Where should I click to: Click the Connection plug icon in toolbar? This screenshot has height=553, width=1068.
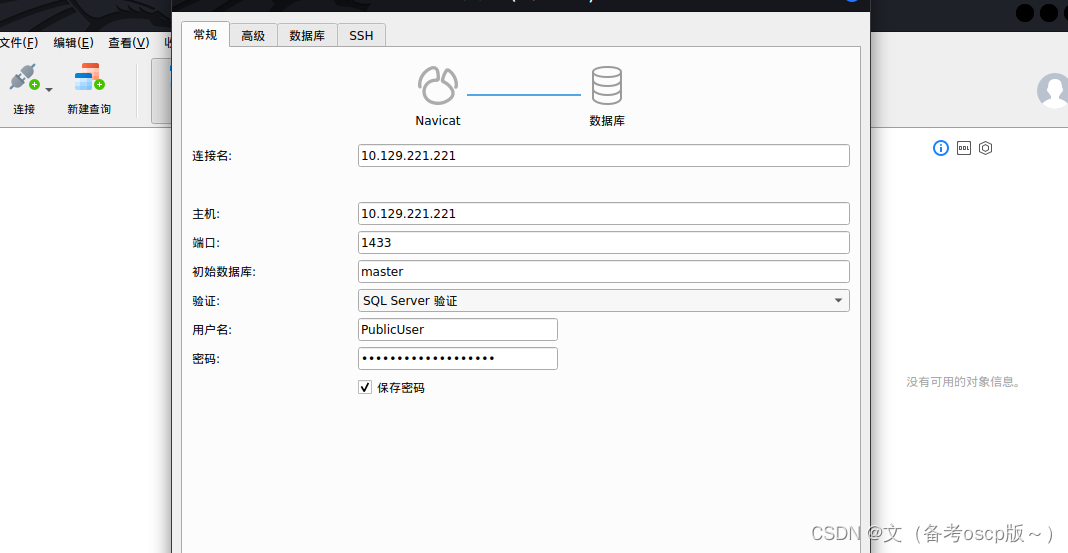[24, 78]
